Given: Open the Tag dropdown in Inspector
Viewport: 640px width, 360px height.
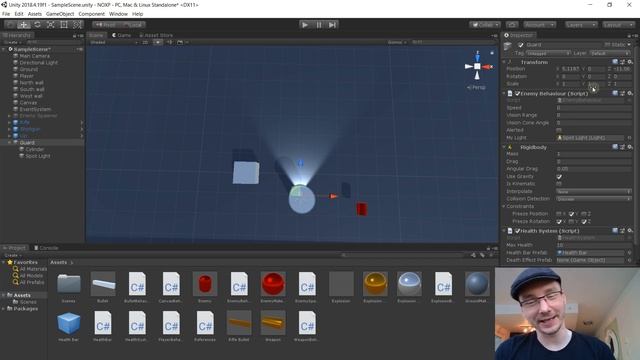Looking at the screenshot, I should [548, 53].
